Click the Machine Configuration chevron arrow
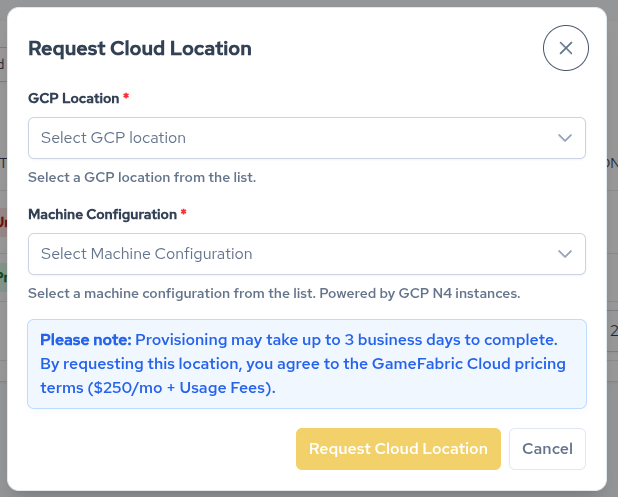The image size is (618, 497). point(565,254)
